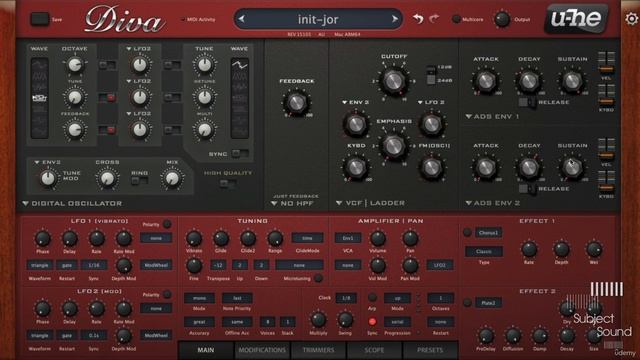Image resolution: width=640 pixels, height=360 pixels.
Task: Click the Cross modulation knob
Action: [x=107, y=178]
